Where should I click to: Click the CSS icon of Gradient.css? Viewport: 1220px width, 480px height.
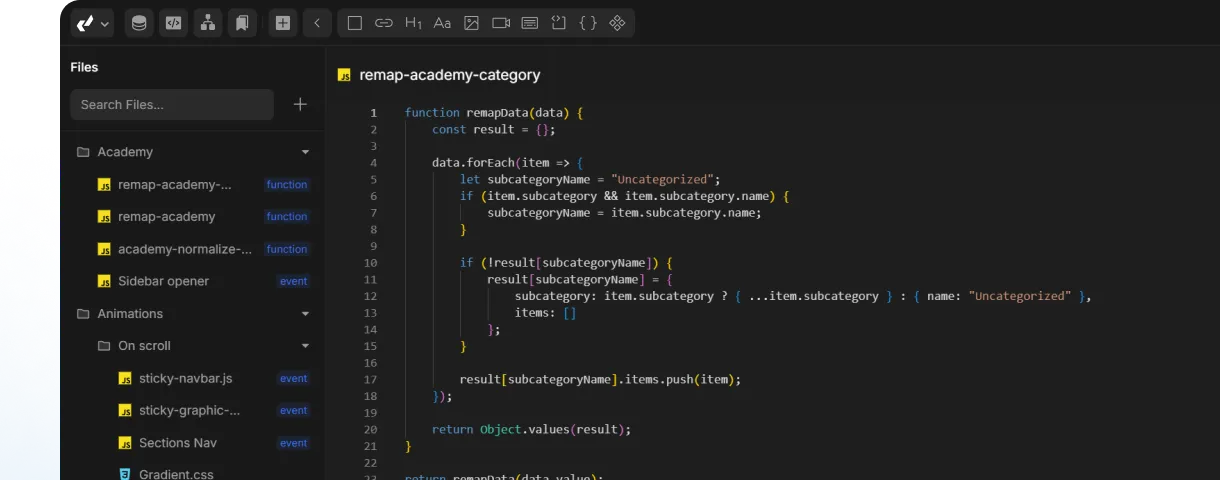125,474
